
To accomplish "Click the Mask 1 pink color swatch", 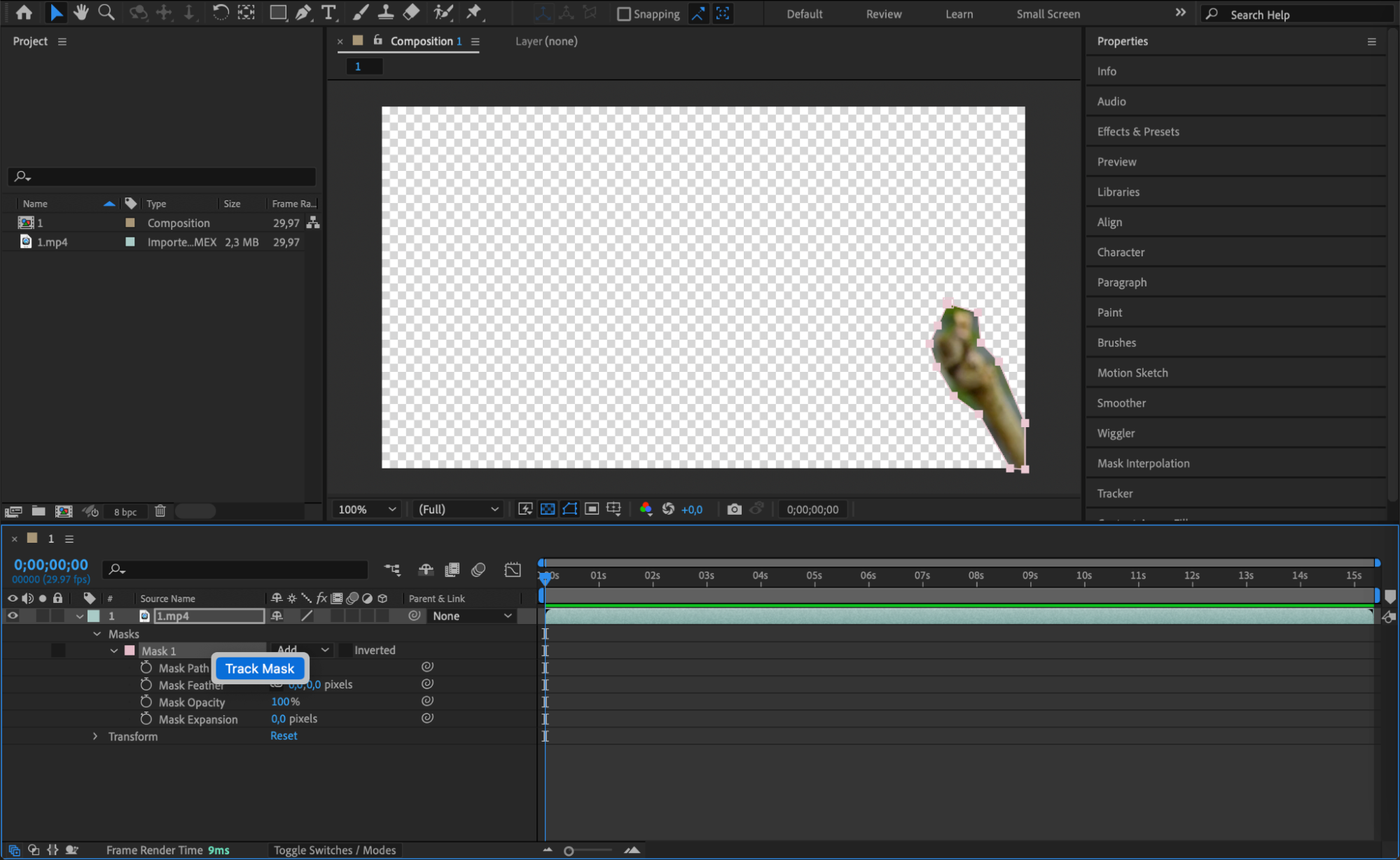I will 130,651.
